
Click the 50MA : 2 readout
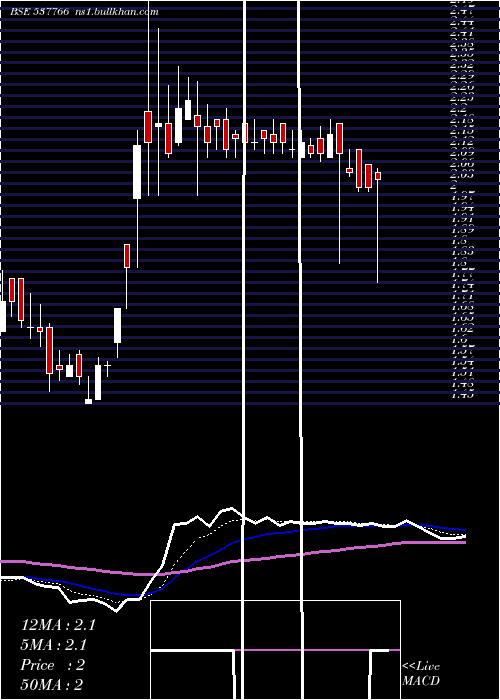pyautogui.click(x=52, y=684)
